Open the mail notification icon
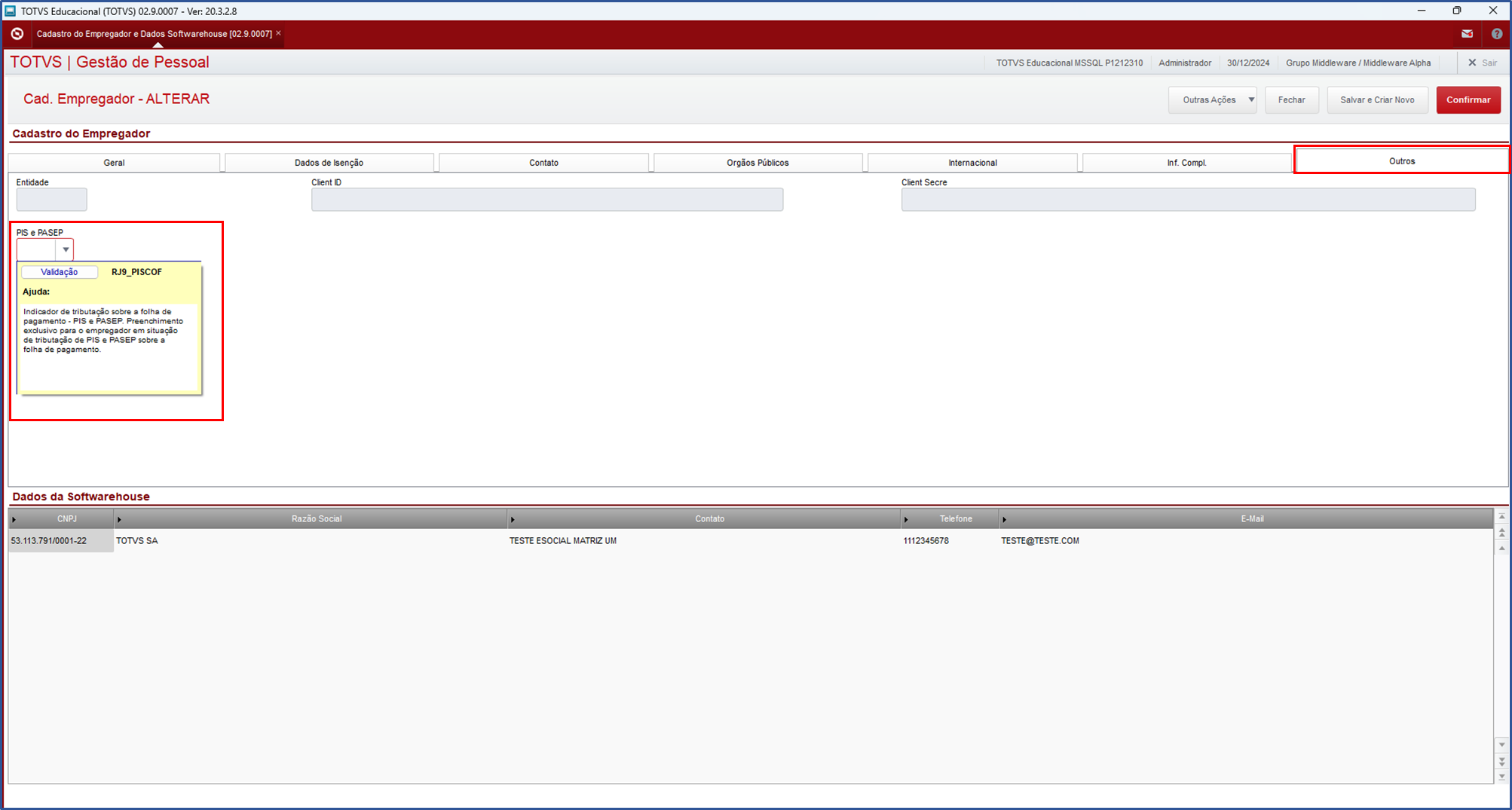Viewport: 1512px width, 810px height. (1467, 34)
